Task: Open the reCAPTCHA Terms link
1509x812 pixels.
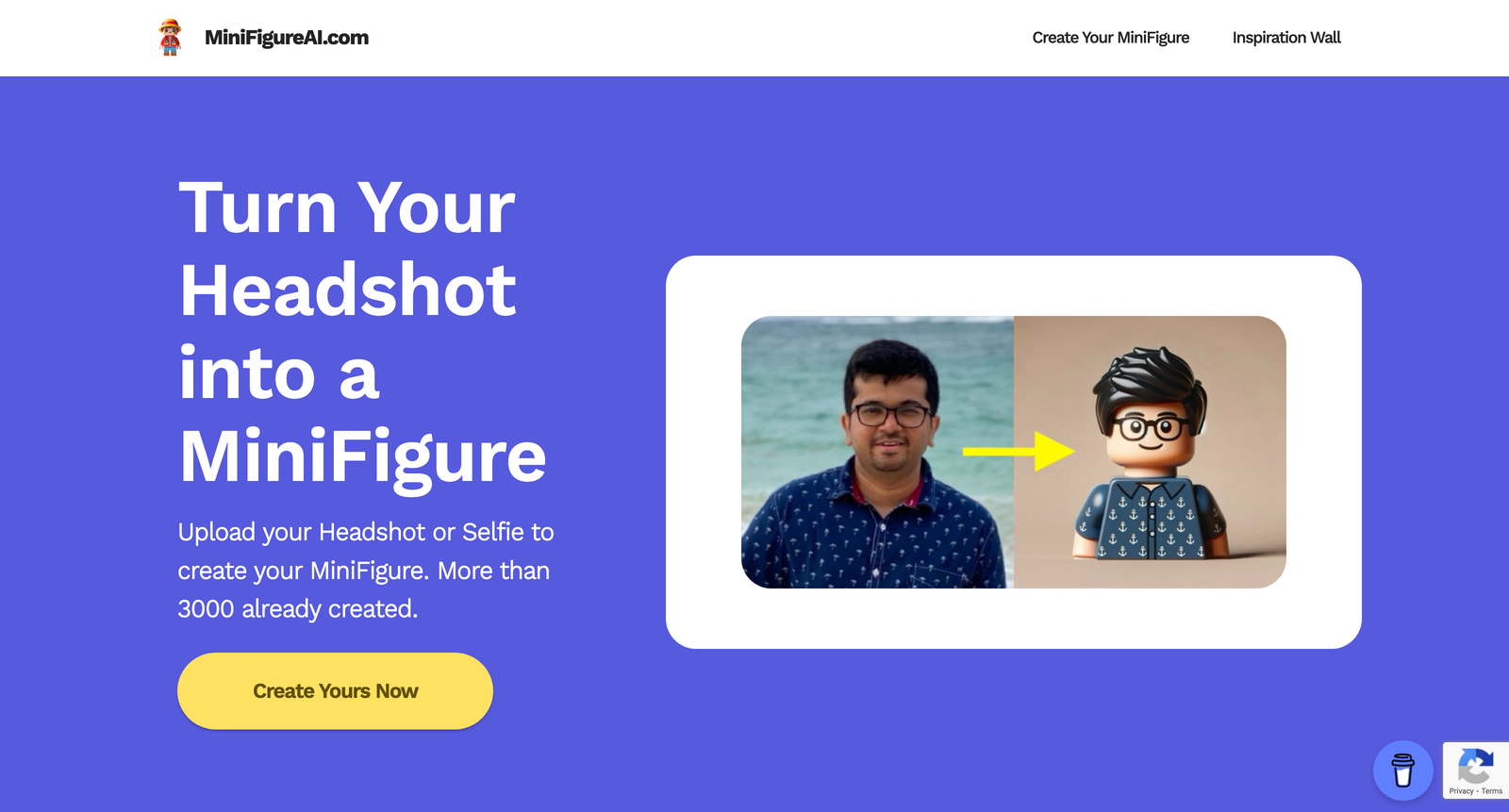Action: tap(1492, 791)
